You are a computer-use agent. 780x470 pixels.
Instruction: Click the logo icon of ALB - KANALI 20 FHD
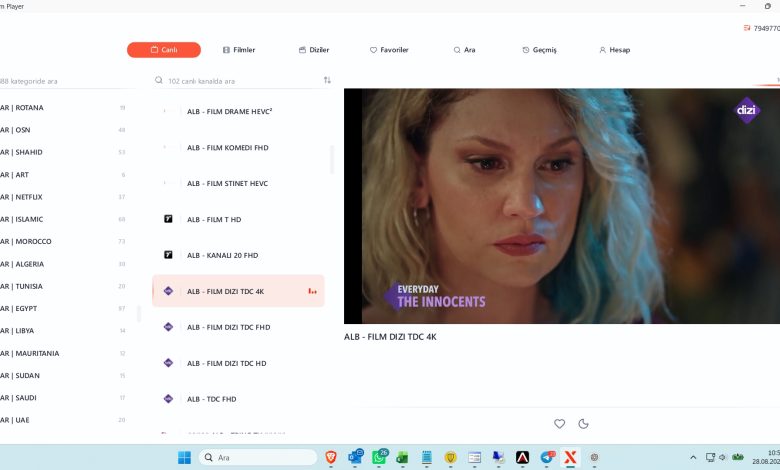point(168,255)
